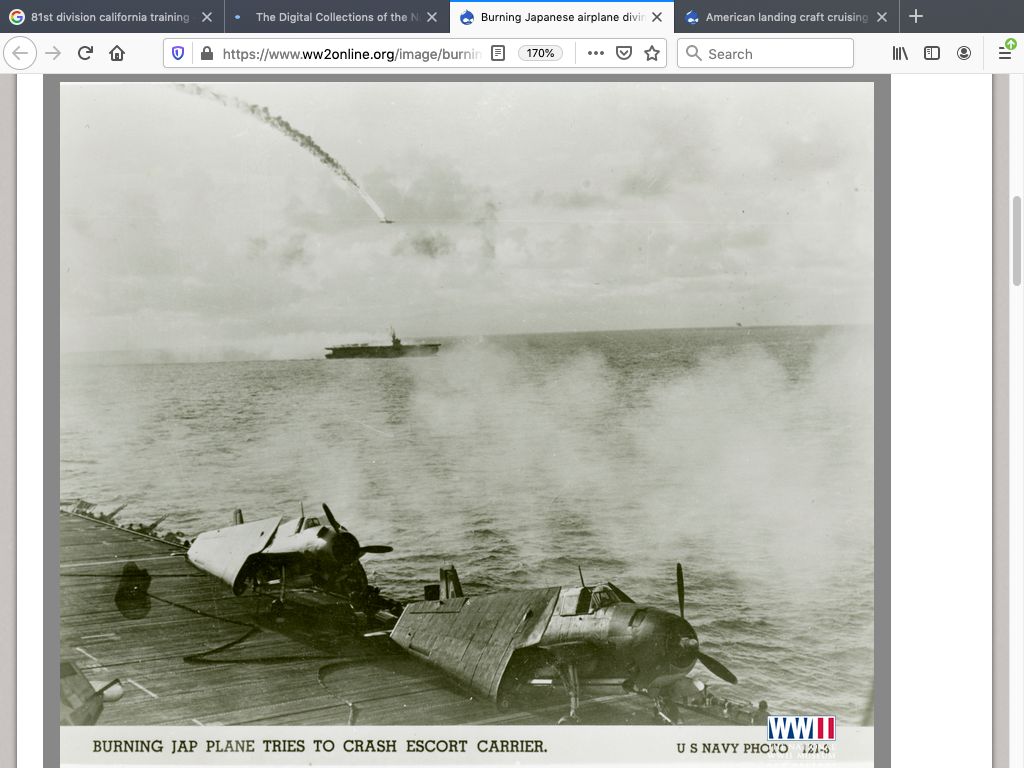The width and height of the screenshot is (1024, 768).
Task: Show site security info via padlock
Action: (x=206, y=54)
